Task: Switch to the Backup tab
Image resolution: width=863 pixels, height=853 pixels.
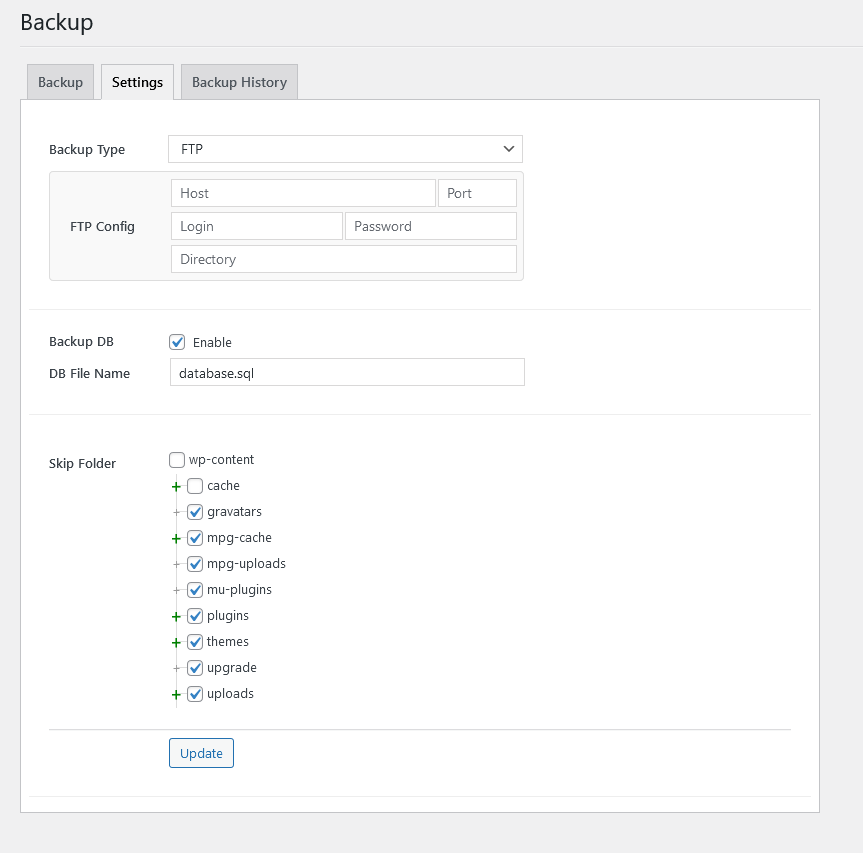Action: click(59, 82)
